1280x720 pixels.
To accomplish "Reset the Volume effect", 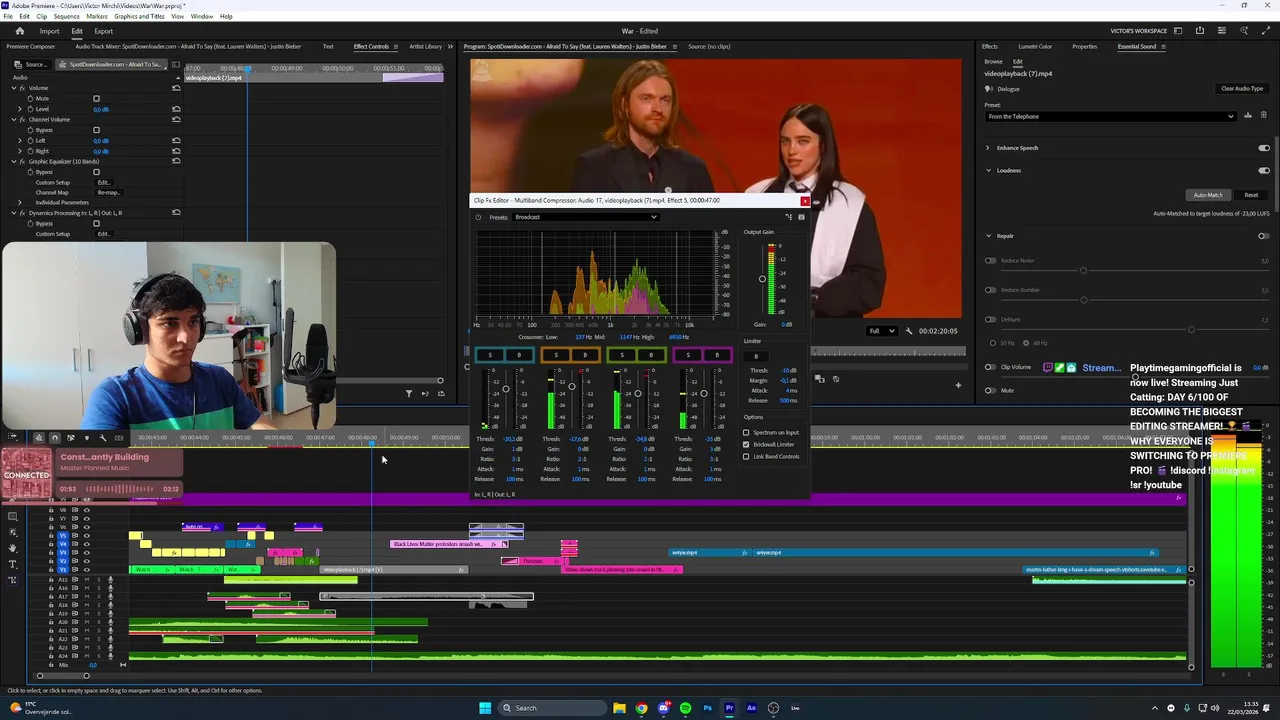I will (176, 88).
